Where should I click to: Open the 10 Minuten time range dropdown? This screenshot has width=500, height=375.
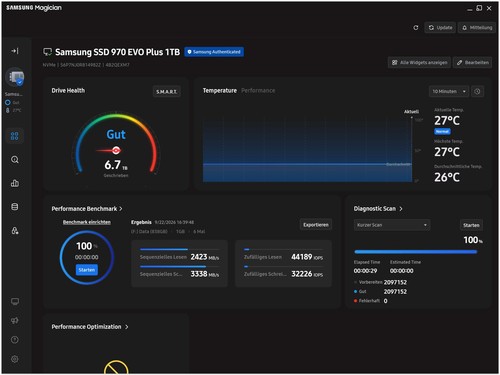coord(449,91)
